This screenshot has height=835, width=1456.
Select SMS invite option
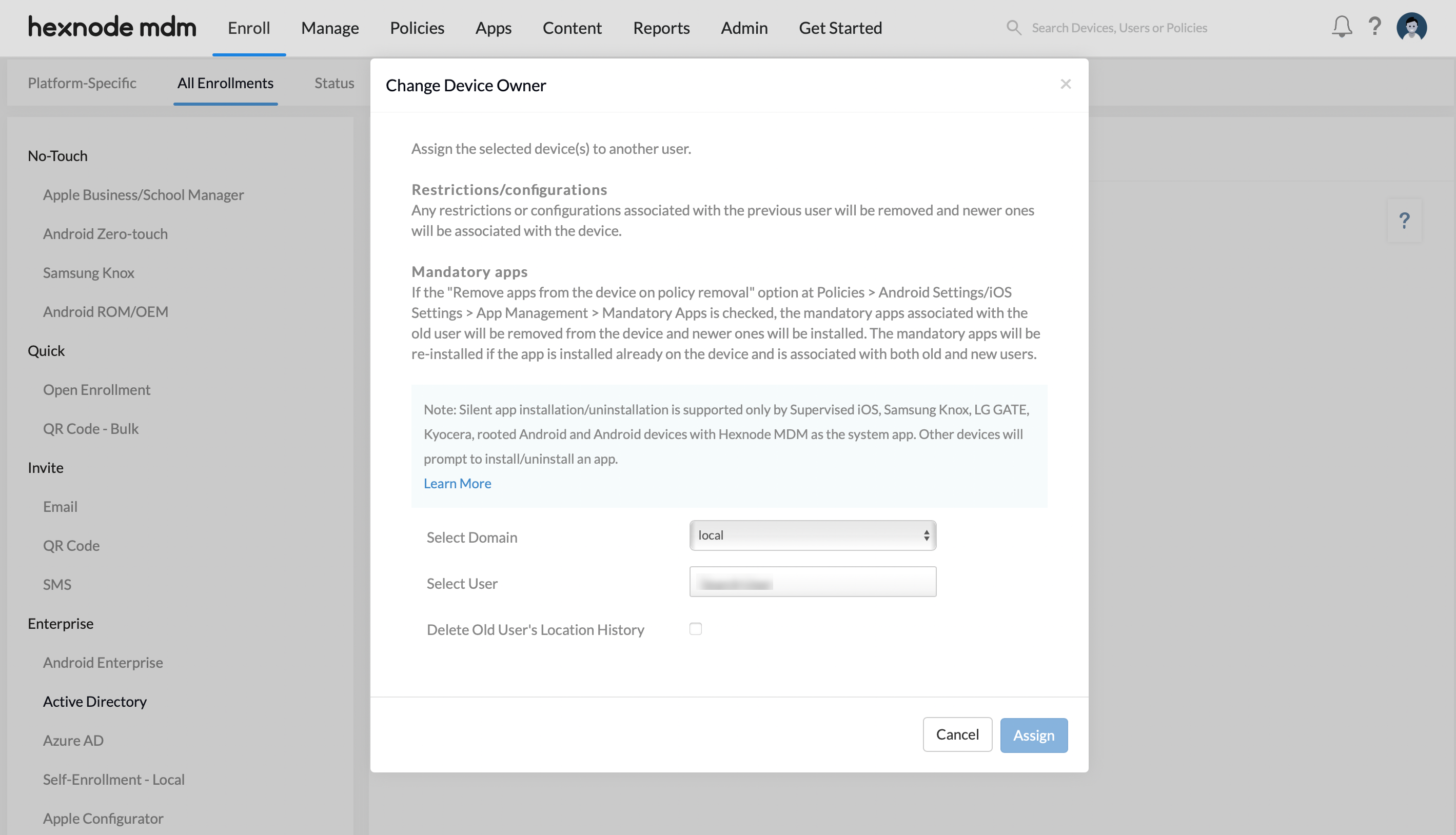57,584
